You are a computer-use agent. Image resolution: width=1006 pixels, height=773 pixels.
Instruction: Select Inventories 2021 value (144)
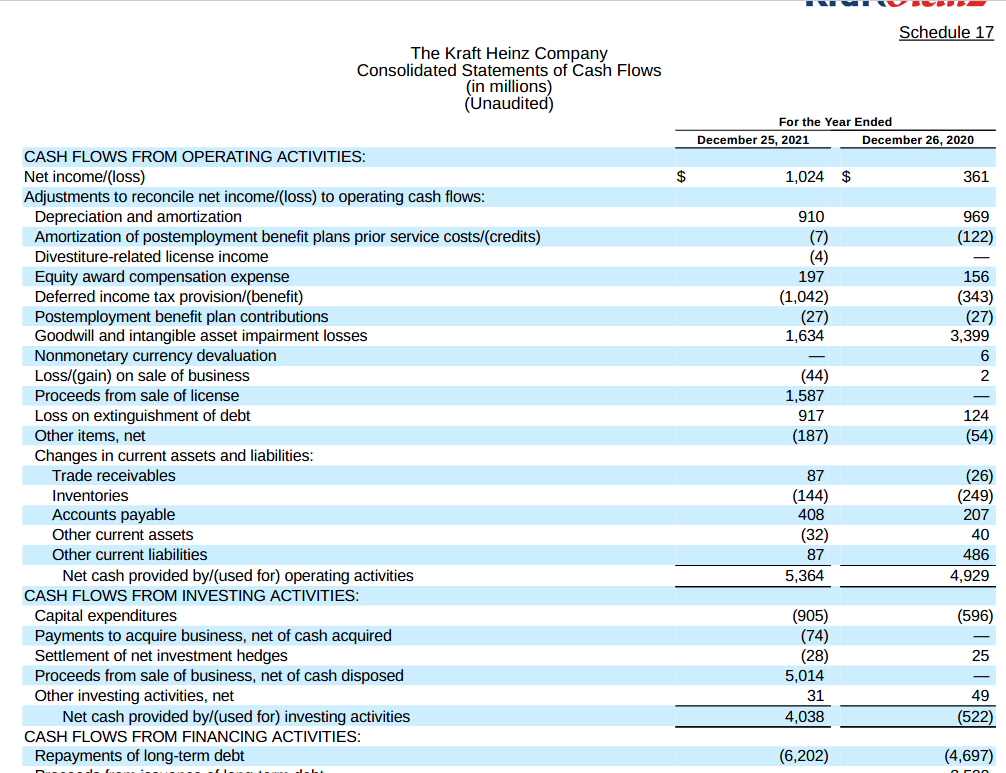(x=810, y=495)
